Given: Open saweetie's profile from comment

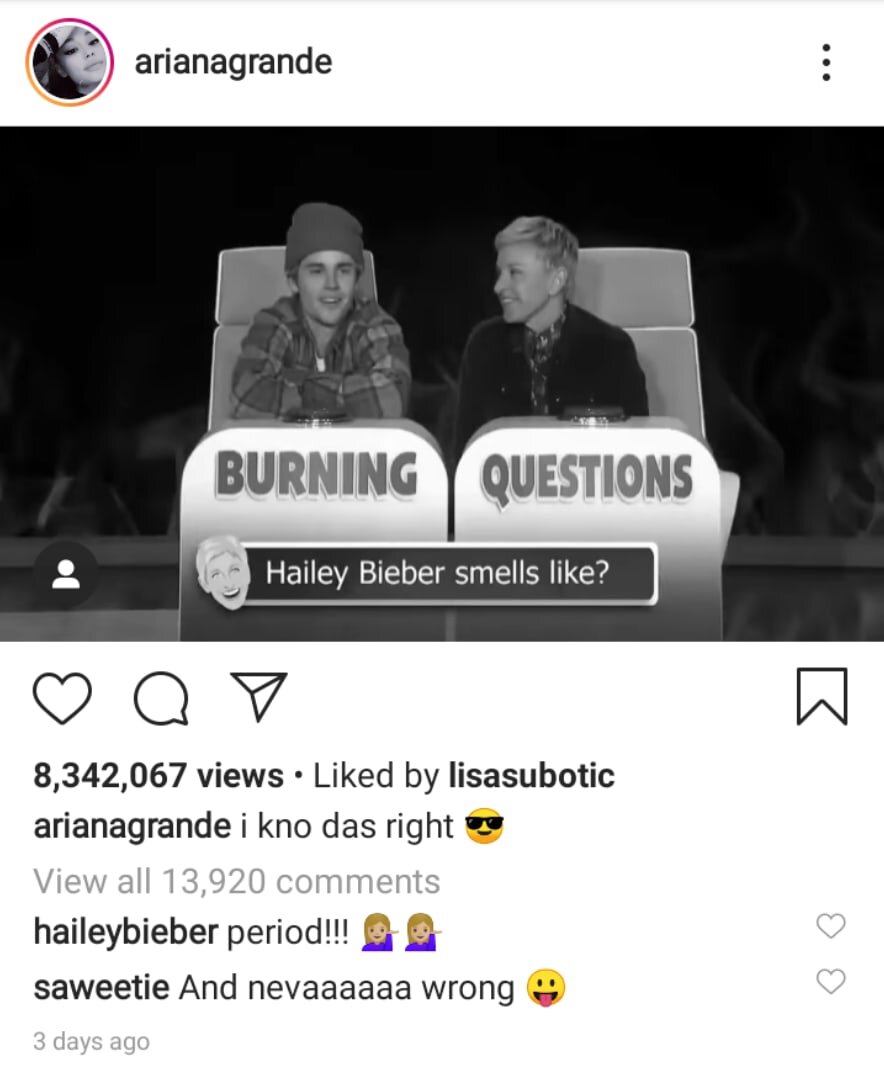Looking at the screenshot, I should [x=101, y=987].
